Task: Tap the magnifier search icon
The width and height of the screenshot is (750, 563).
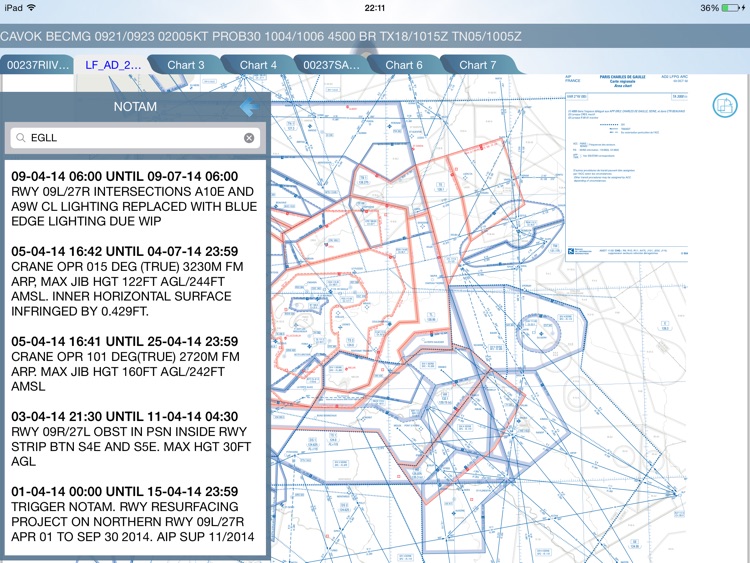Action: click(21, 138)
